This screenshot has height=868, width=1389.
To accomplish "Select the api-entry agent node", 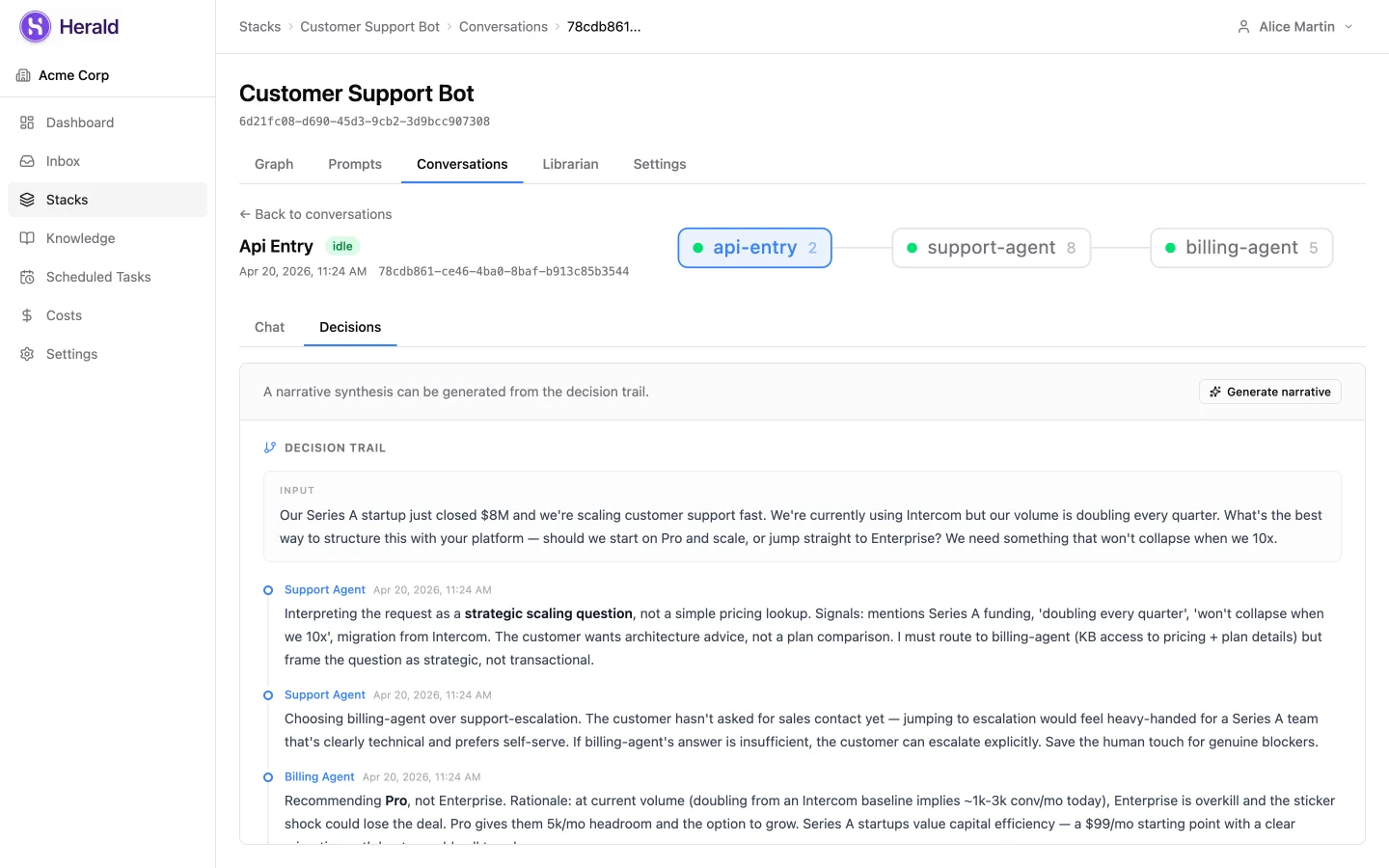I will tap(754, 248).
